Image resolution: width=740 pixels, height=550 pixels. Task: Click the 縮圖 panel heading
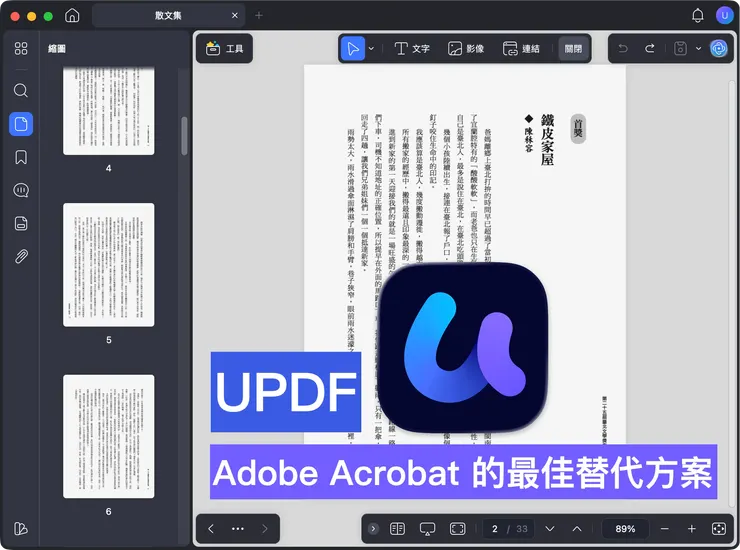click(x=57, y=49)
